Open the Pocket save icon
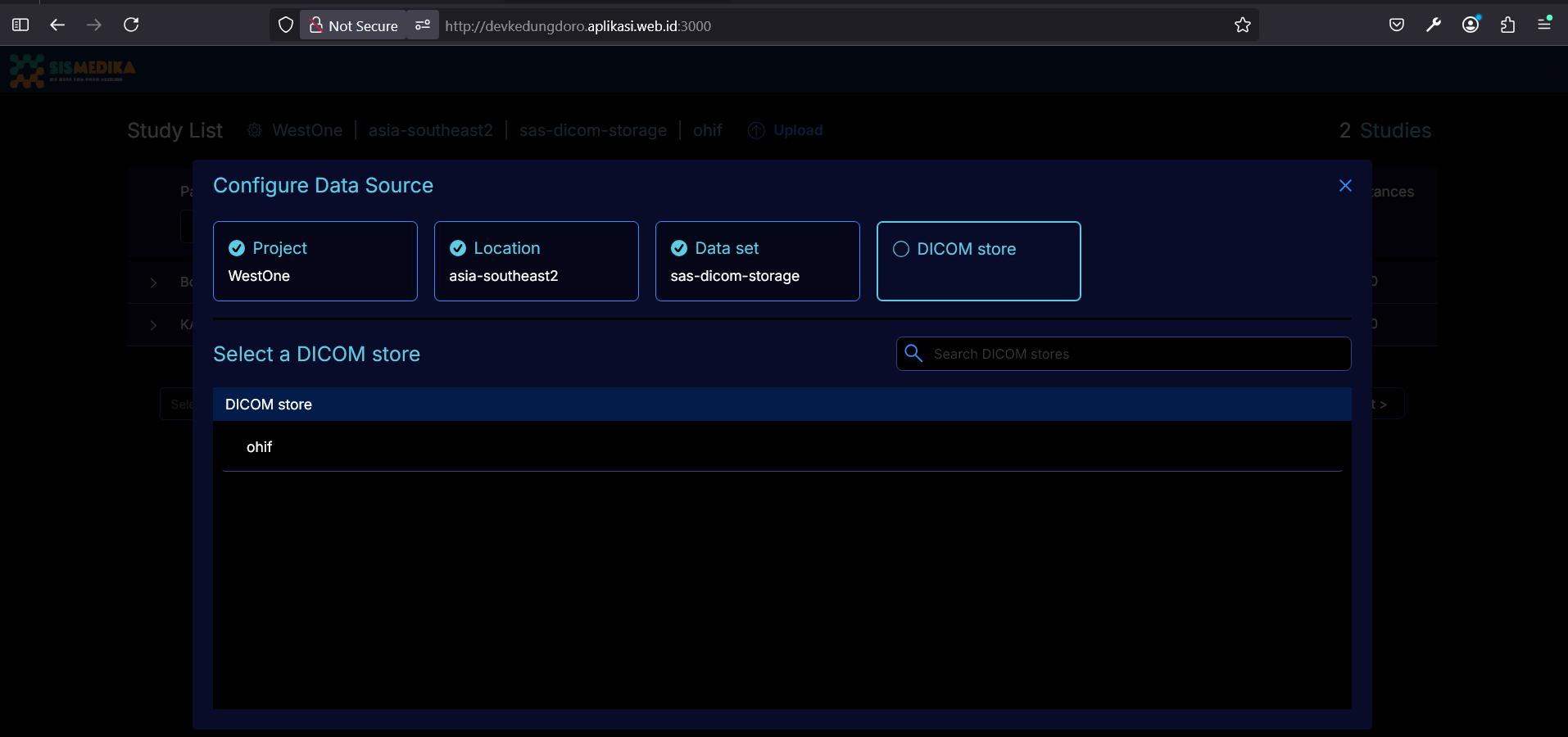This screenshot has height=737, width=1568. coord(1397,25)
